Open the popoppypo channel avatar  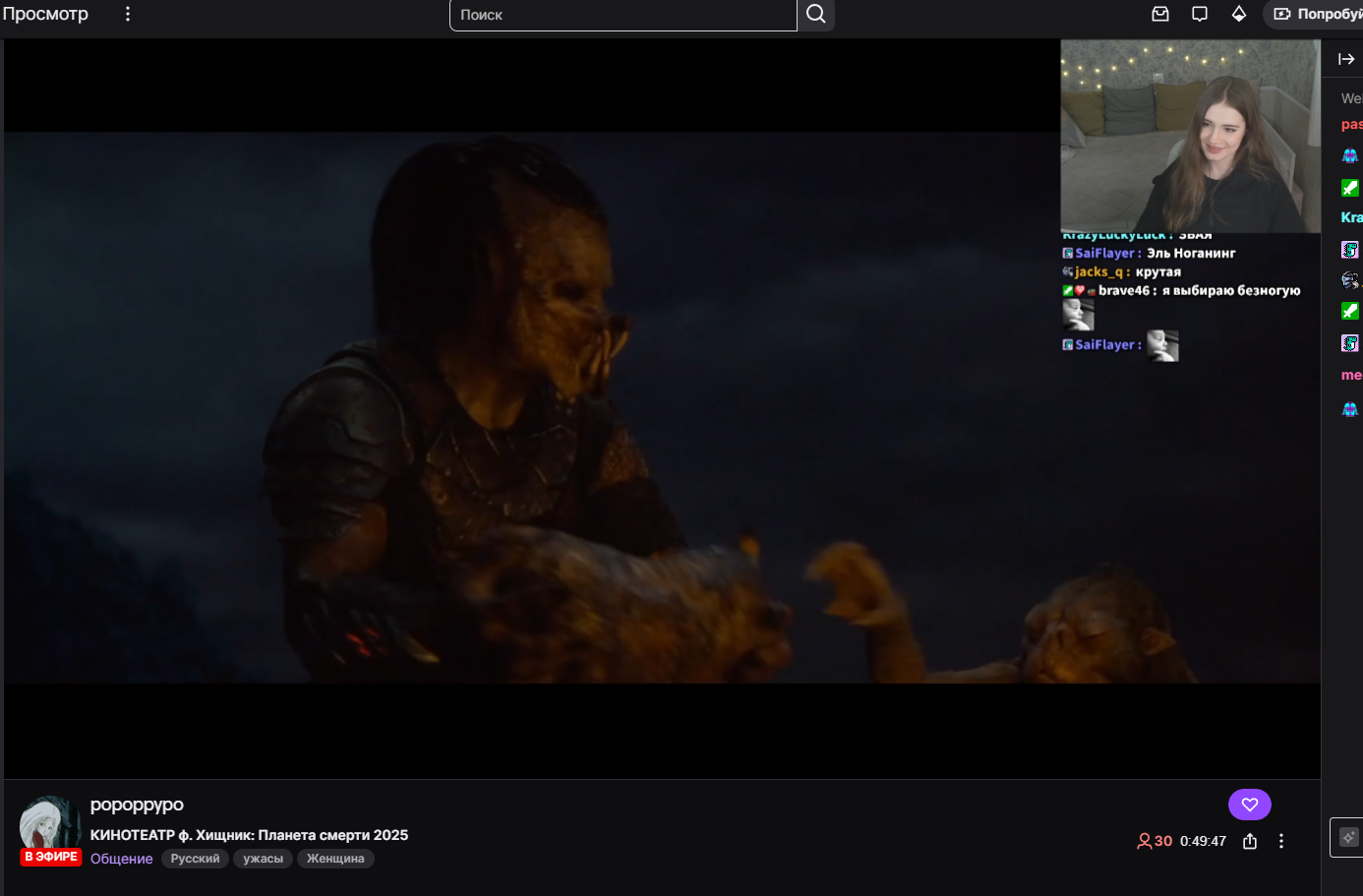pos(50,826)
